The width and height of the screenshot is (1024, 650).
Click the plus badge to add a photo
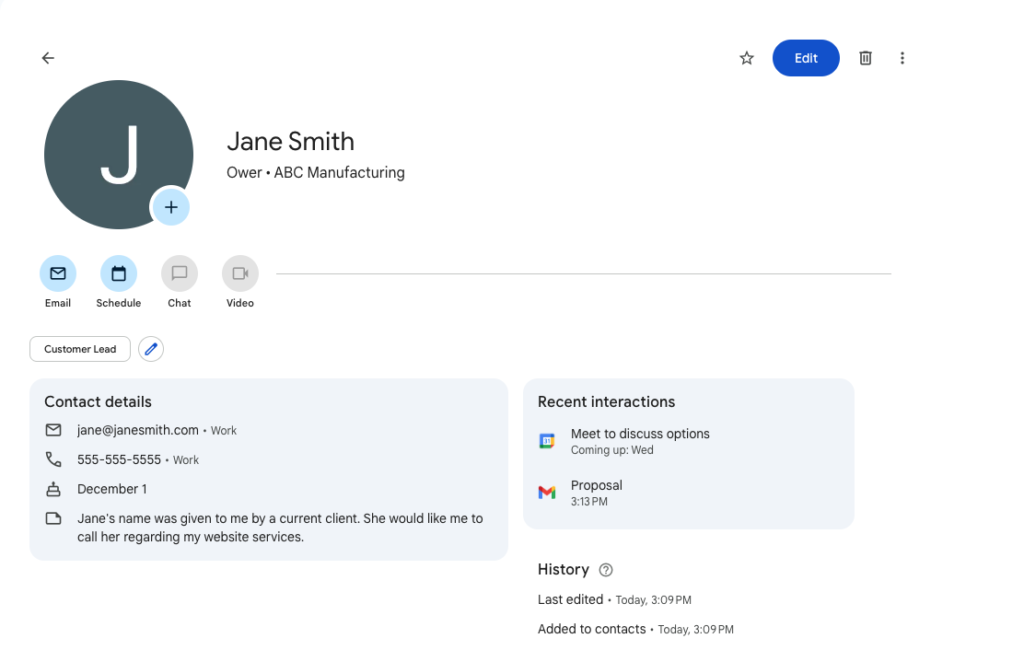[x=171, y=207]
